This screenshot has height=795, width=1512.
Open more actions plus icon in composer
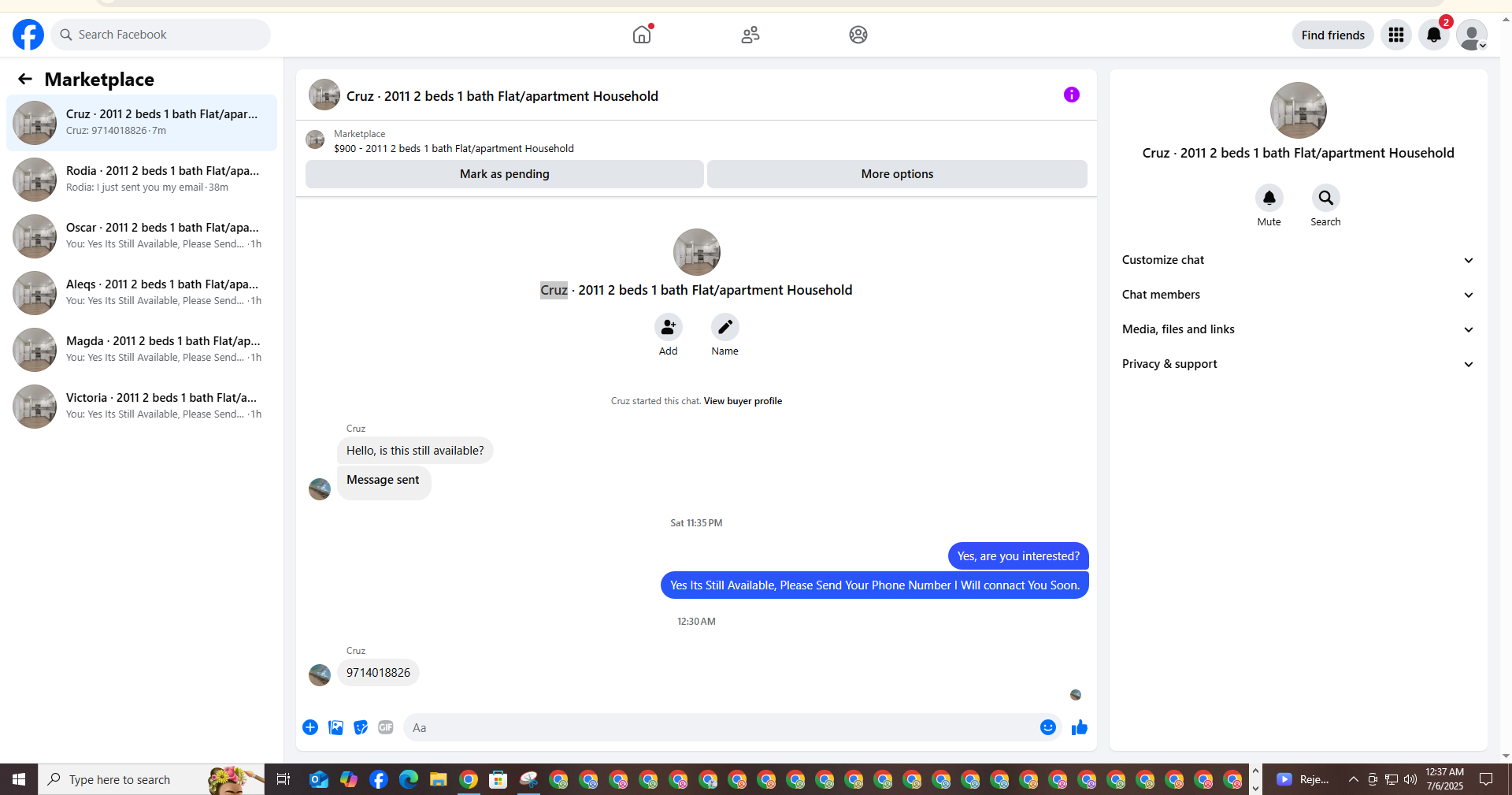(x=310, y=727)
